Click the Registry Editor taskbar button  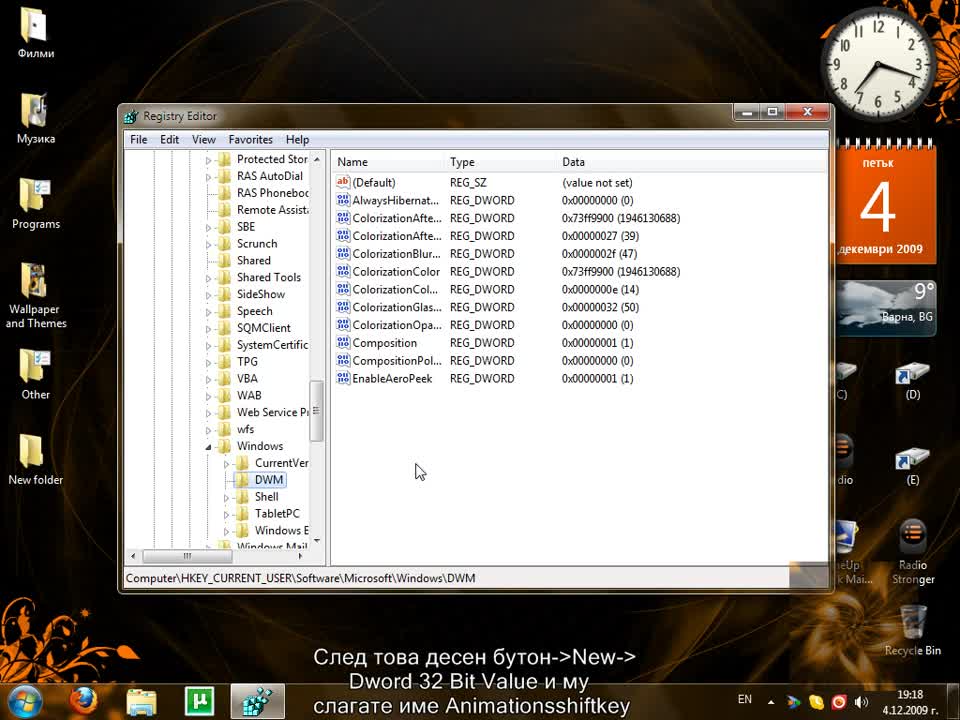258,702
